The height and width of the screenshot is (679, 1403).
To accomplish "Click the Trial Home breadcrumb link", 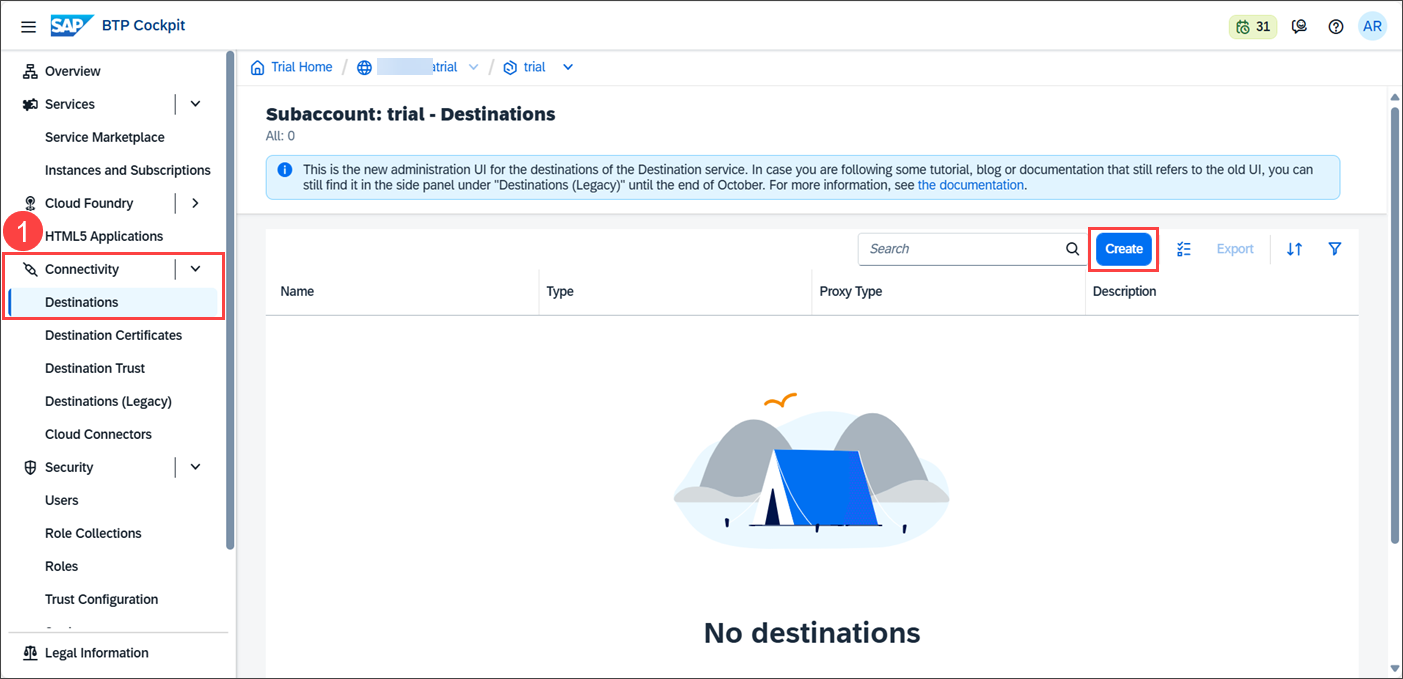I will (302, 67).
